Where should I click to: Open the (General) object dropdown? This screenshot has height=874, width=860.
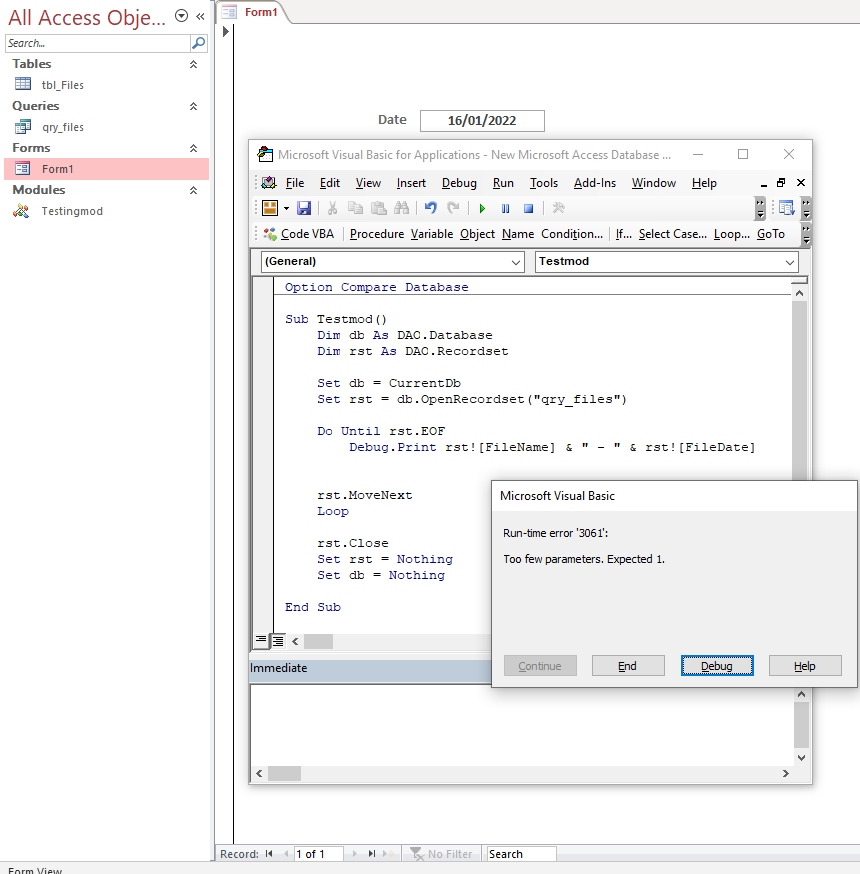coord(516,262)
